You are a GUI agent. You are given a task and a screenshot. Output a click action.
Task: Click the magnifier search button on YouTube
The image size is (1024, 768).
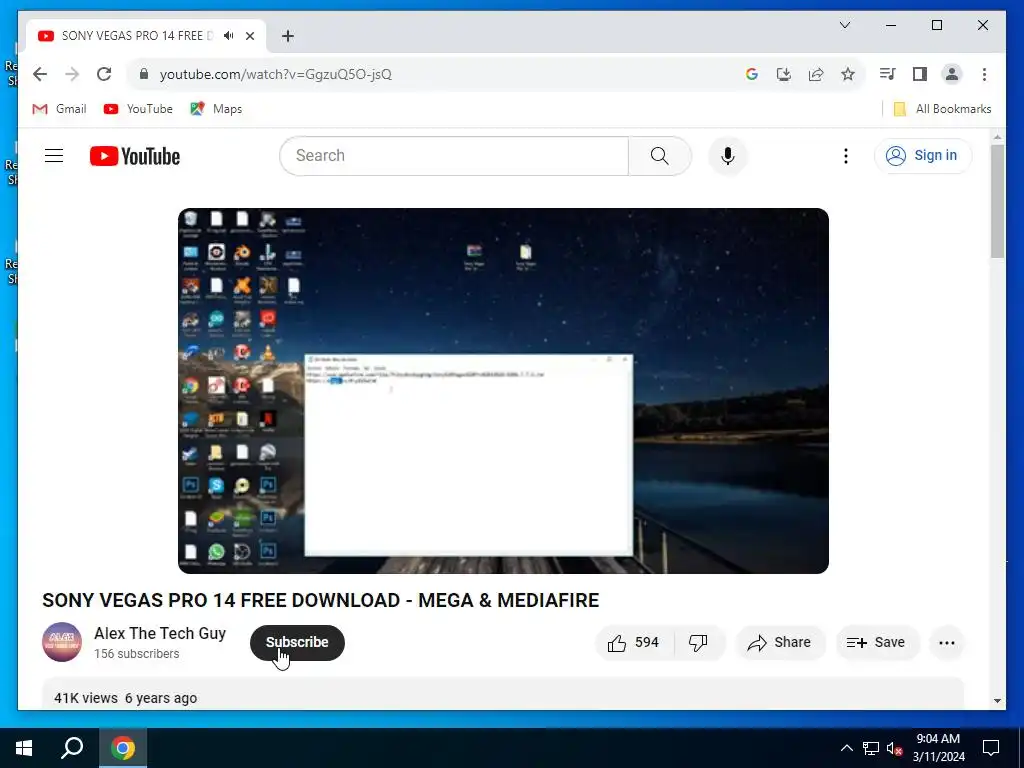point(660,155)
